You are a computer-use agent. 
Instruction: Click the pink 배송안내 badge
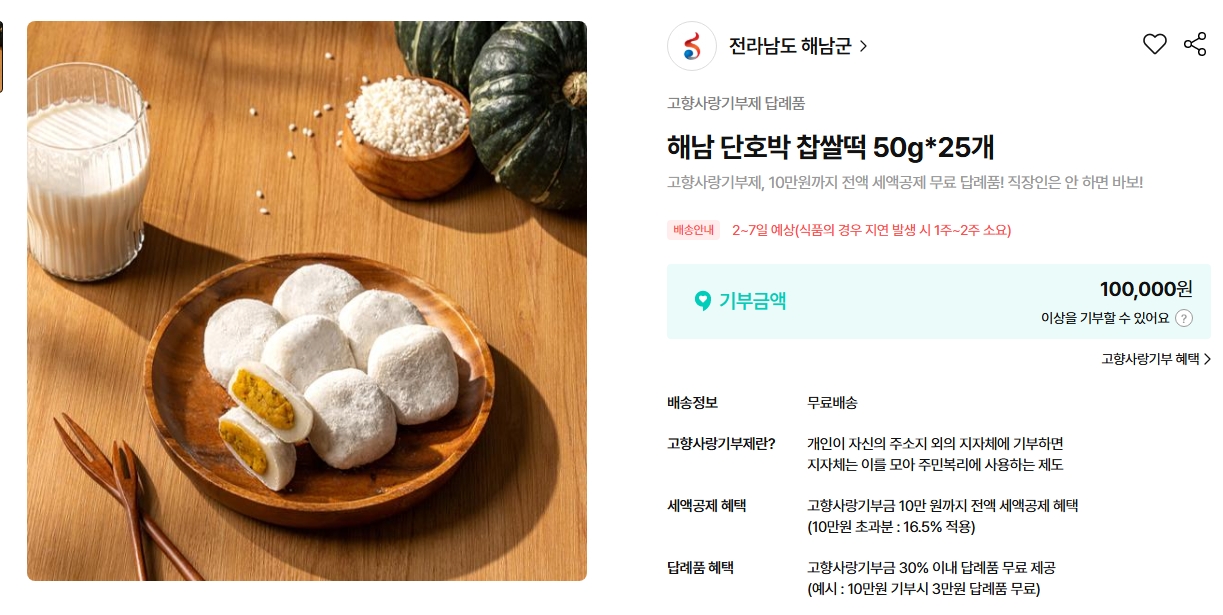694,230
